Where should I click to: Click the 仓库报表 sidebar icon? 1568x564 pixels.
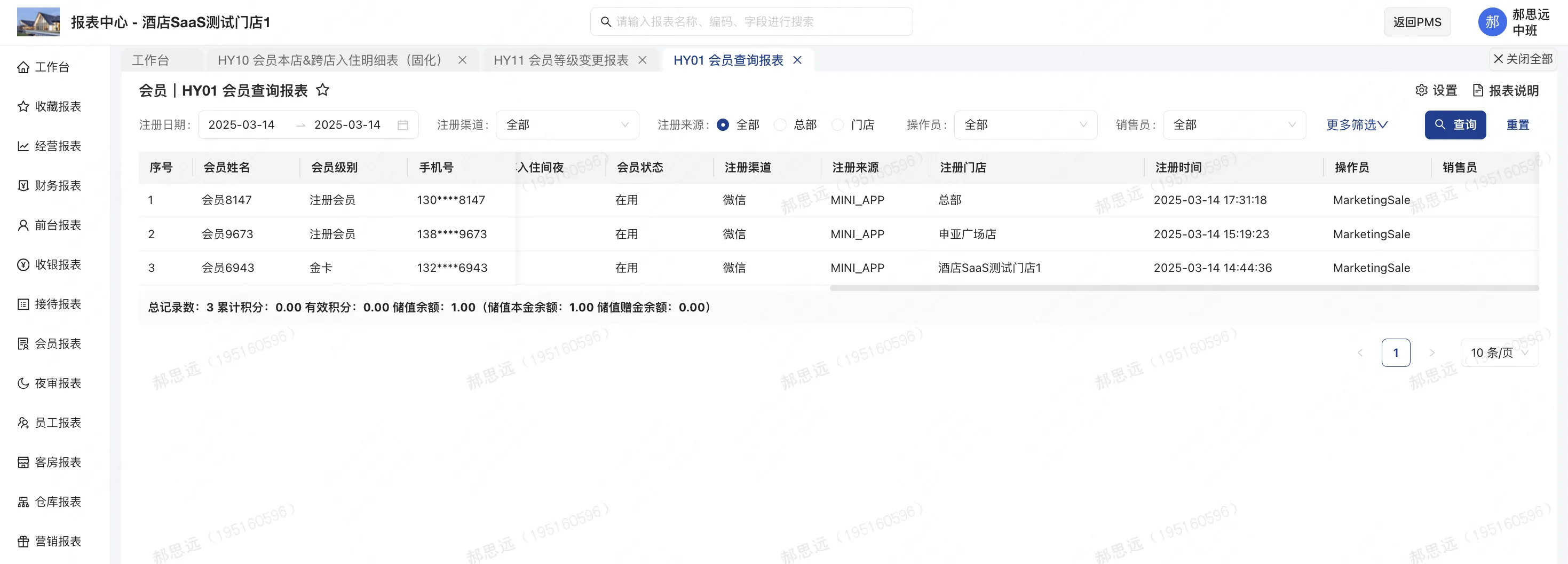coord(23,502)
